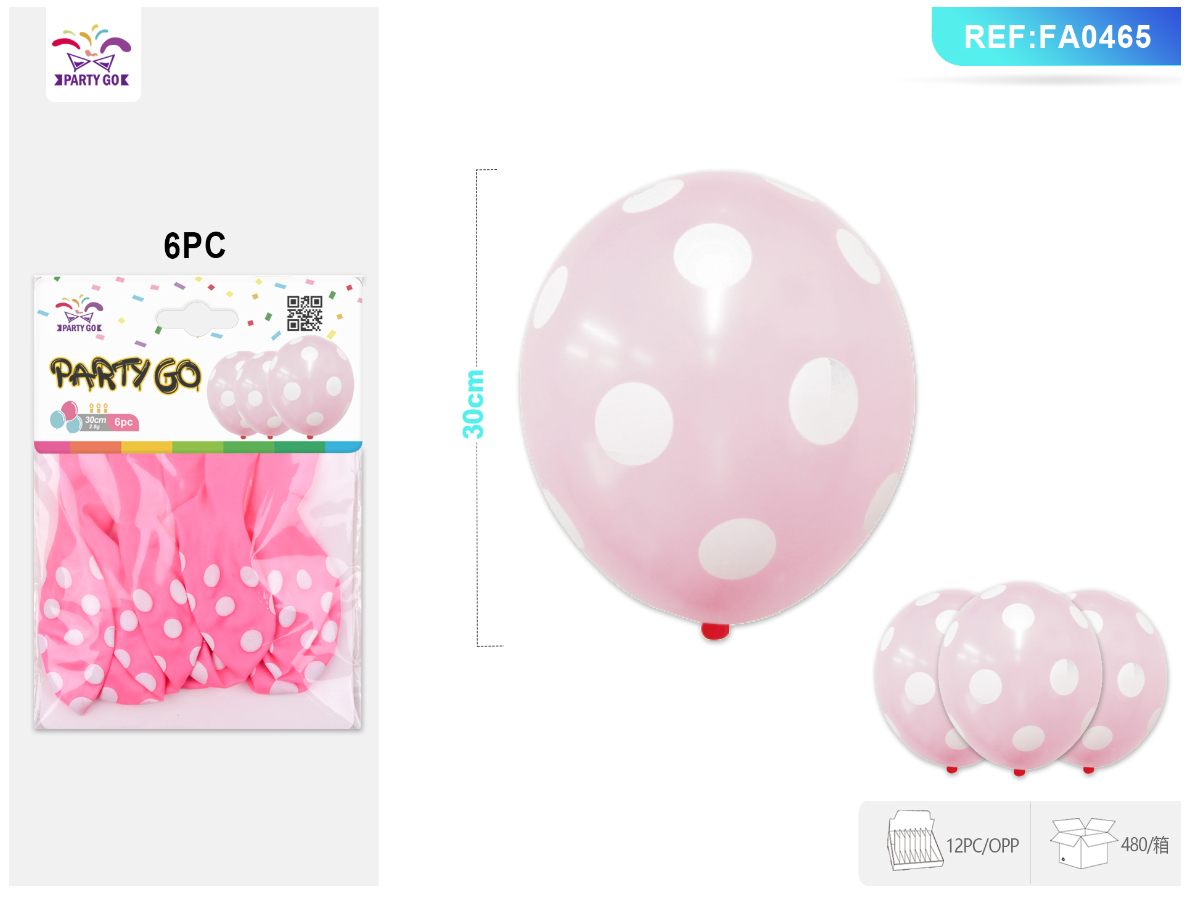Select the large pink polka dot balloon

pos(716,403)
